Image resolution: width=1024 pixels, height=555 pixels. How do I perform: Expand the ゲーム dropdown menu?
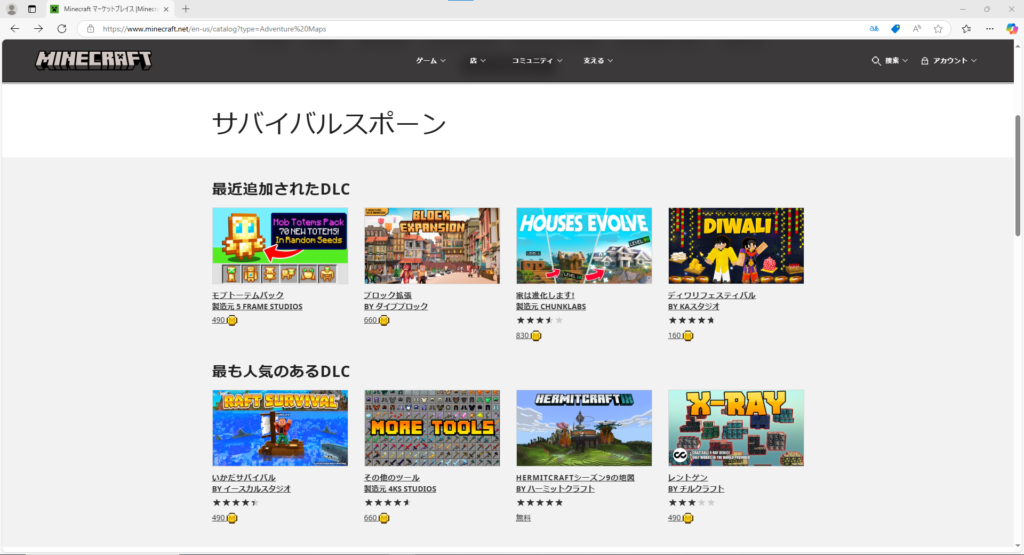point(431,61)
